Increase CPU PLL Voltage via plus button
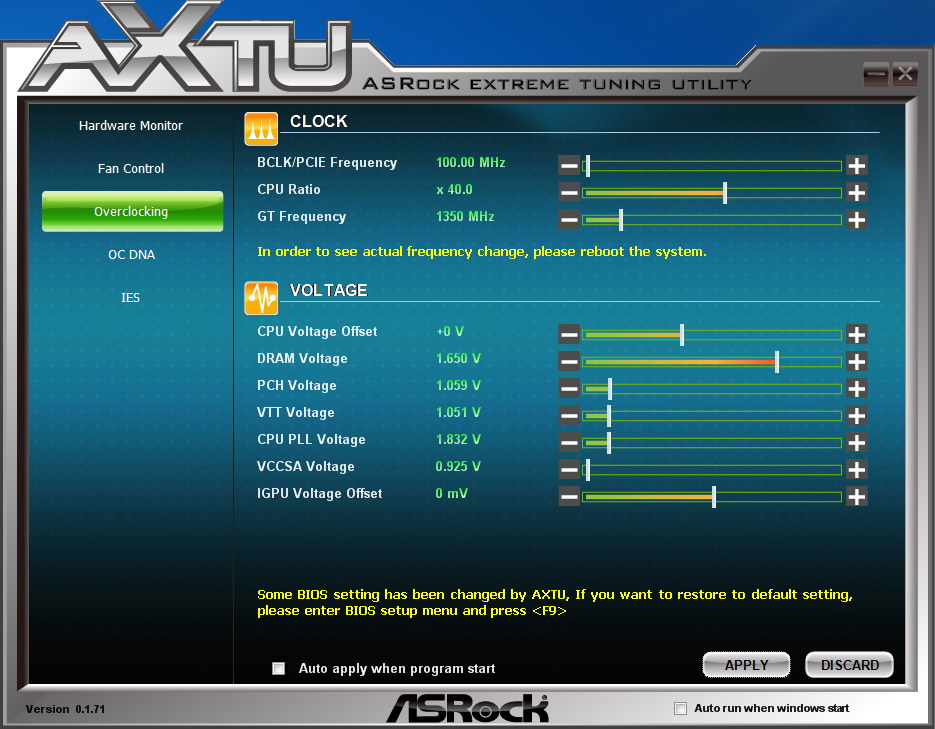This screenshot has height=729, width=935. point(856,442)
